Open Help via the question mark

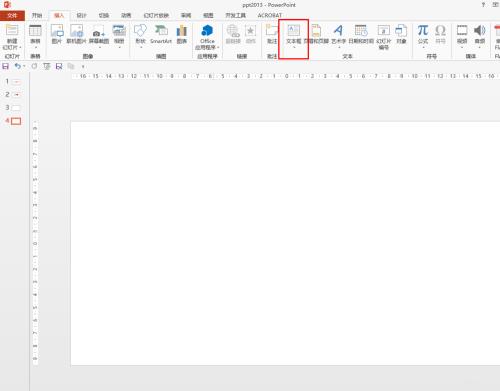(x=483, y=5)
